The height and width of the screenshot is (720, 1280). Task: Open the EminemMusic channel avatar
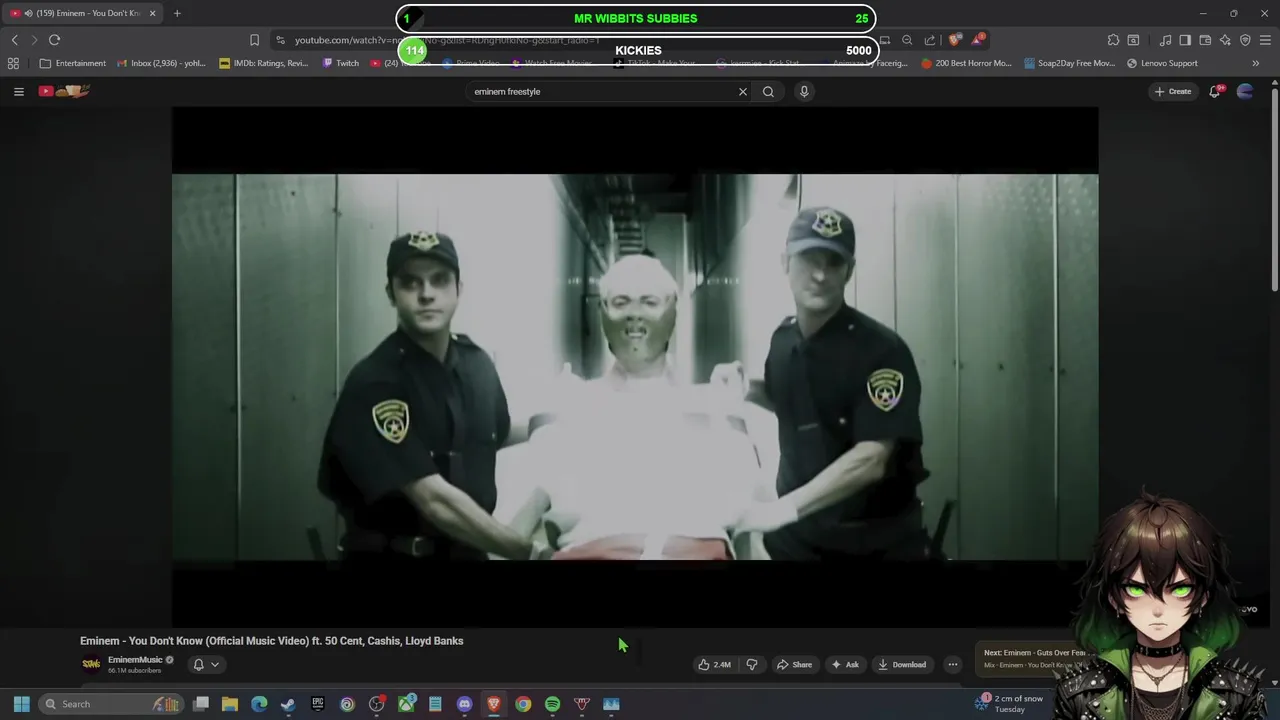pyautogui.click(x=91, y=664)
